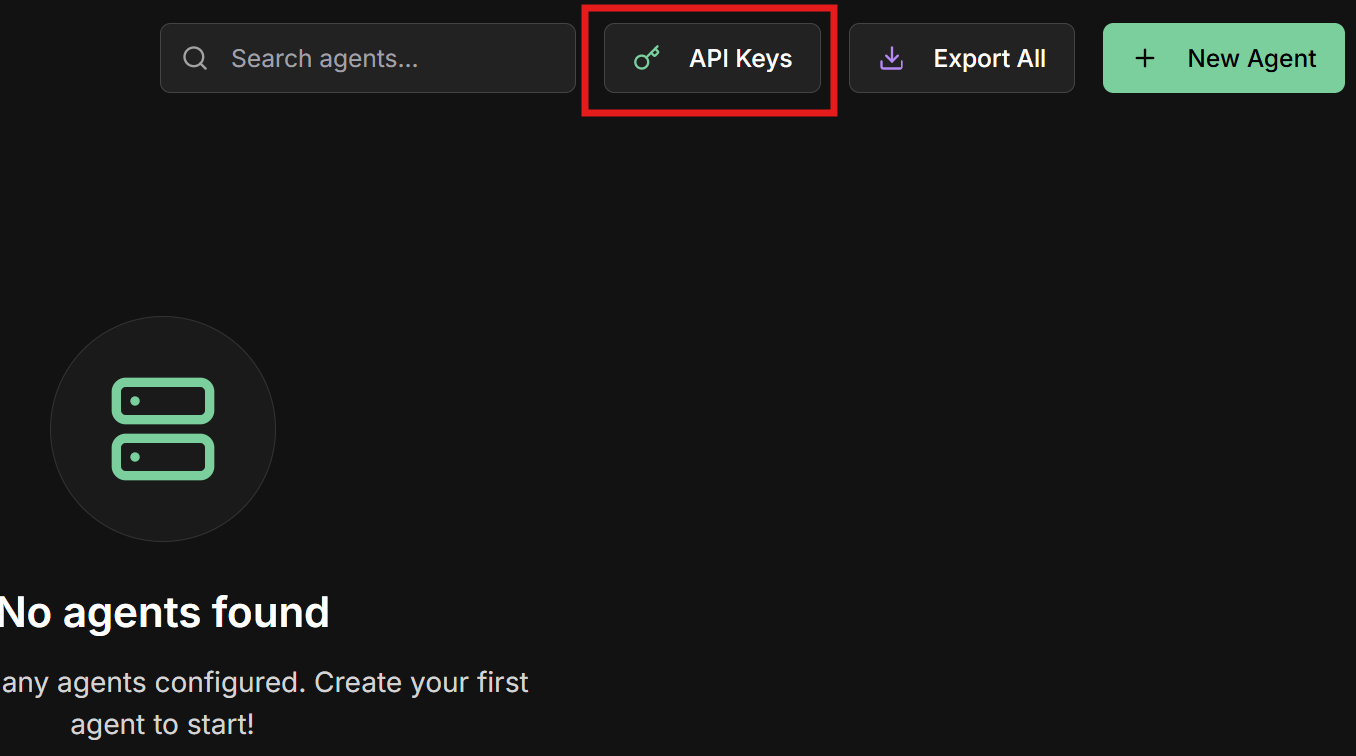1356x756 pixels.
Task: Click "Export All" to download agents
Action: (961, 58)
